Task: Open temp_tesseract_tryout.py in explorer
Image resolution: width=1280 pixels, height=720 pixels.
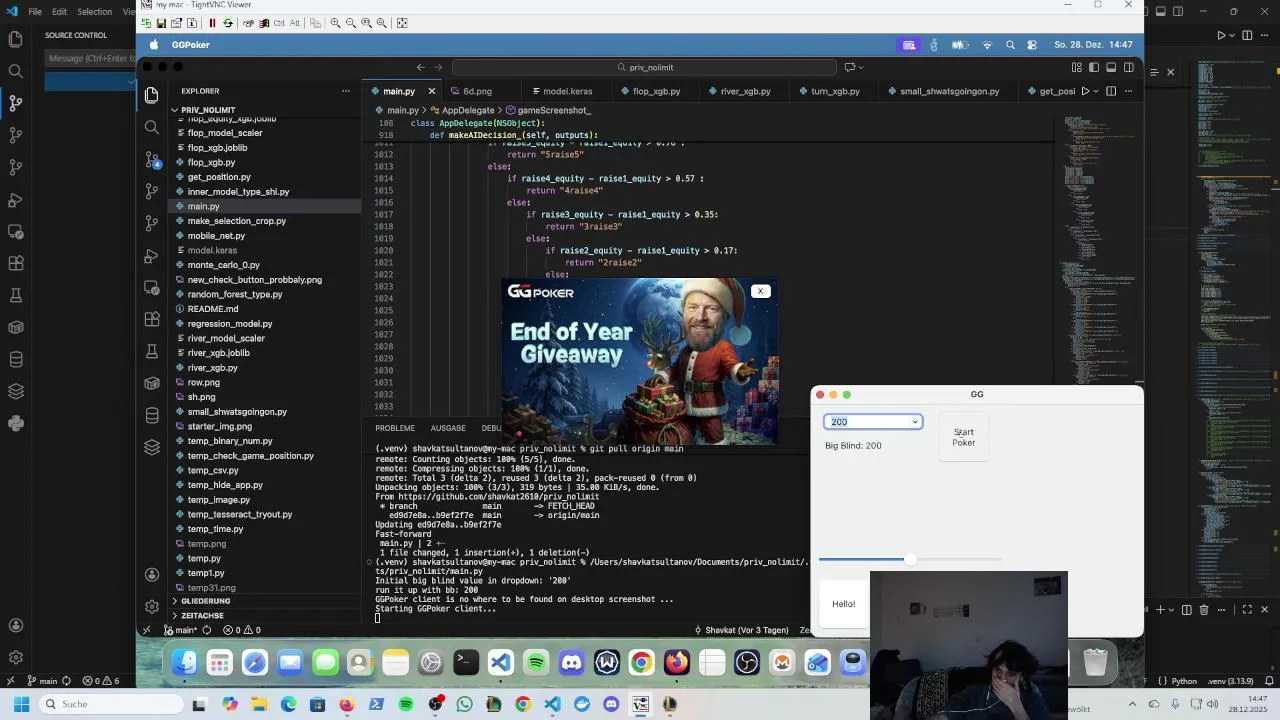Action: pyautogui.click(x=240, y=514)
